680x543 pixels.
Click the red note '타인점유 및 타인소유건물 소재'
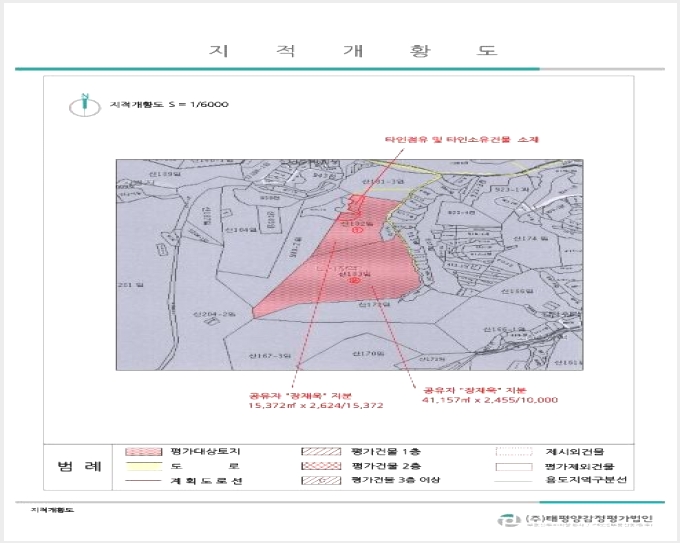461,140
